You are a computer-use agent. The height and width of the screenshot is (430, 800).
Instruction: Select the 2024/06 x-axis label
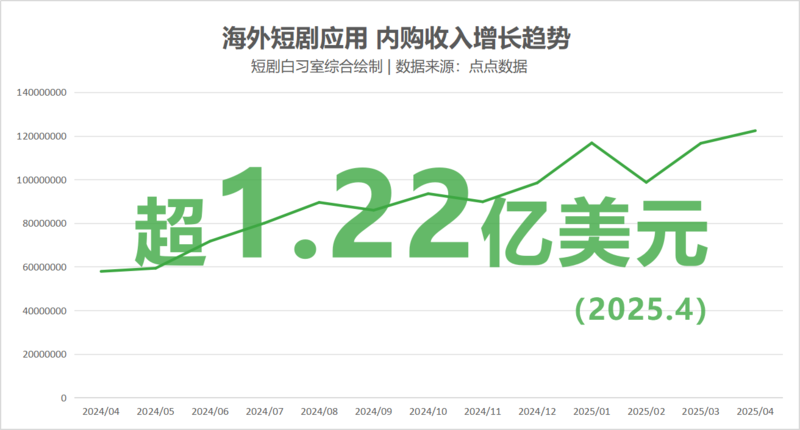pyautogui.click(x=210, y=411)
